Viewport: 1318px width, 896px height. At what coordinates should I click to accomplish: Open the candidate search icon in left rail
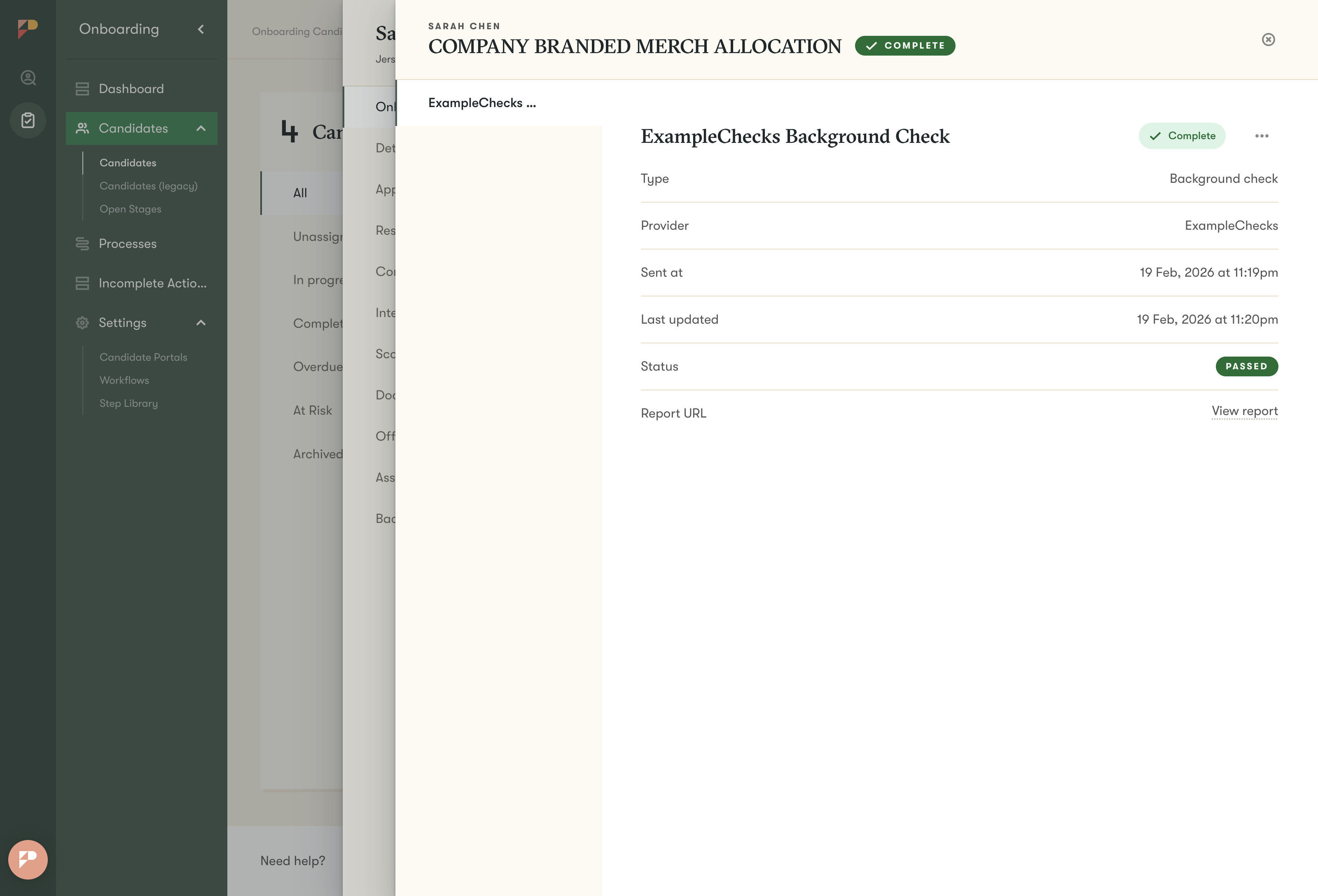28,78
